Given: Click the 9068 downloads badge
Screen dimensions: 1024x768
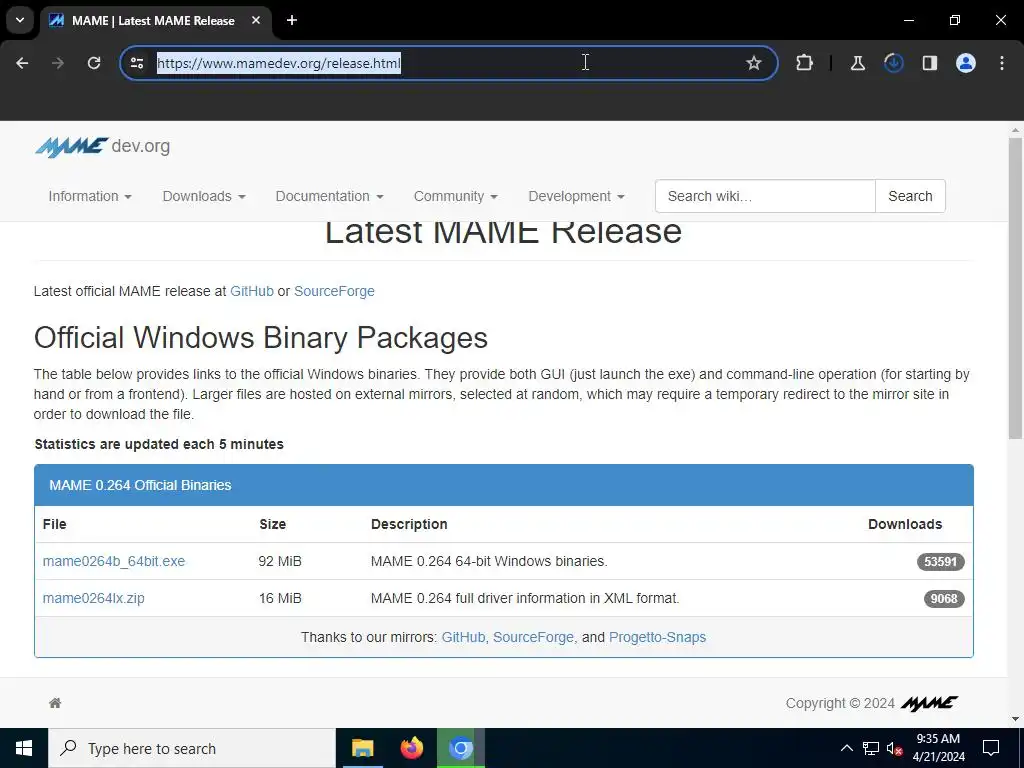Looking at the screenshot, I should point(944,599).
